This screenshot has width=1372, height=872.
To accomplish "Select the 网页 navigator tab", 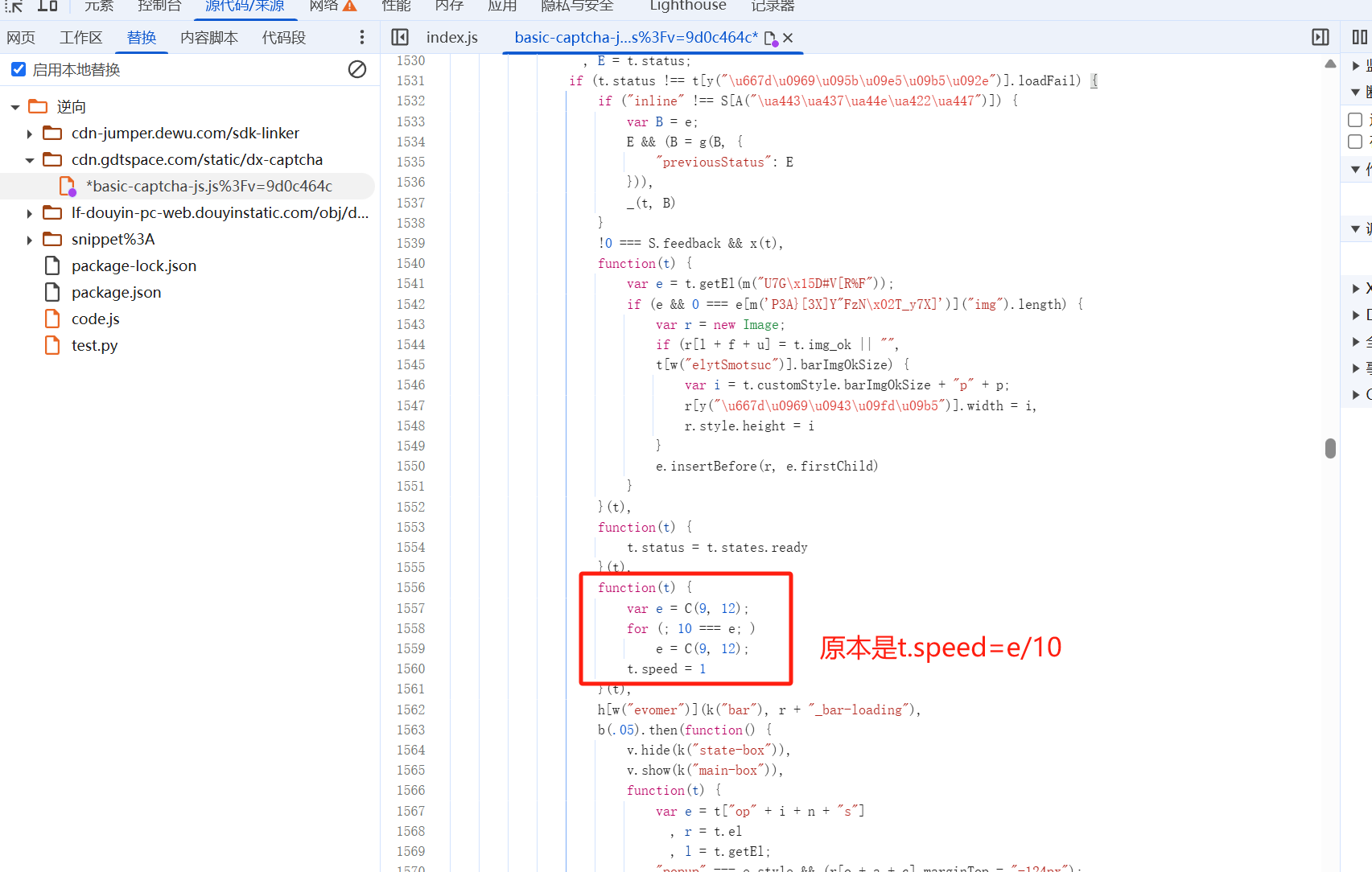I will [21, 38].
